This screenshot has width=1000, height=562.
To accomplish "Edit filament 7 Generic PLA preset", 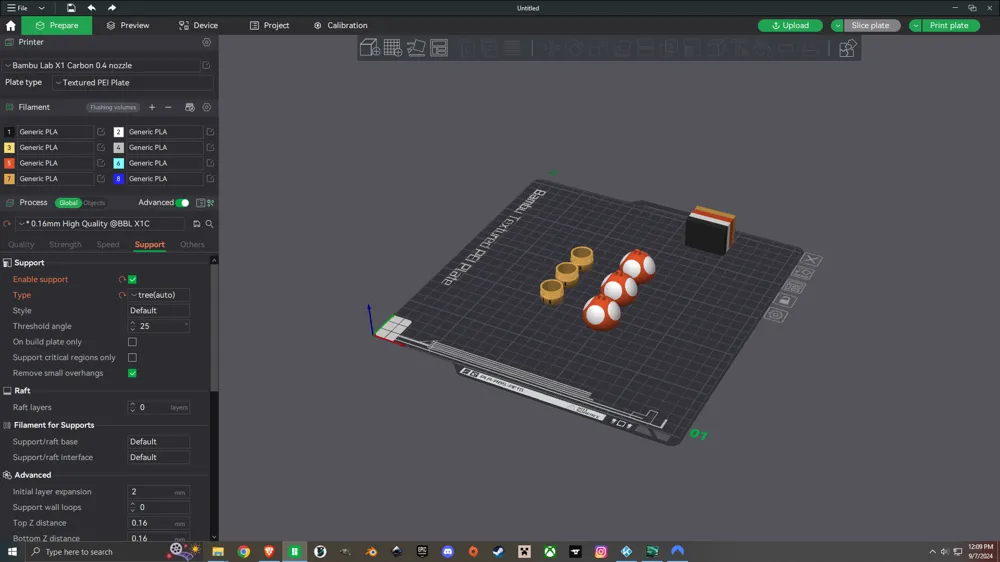I will [x=101, y=179].
